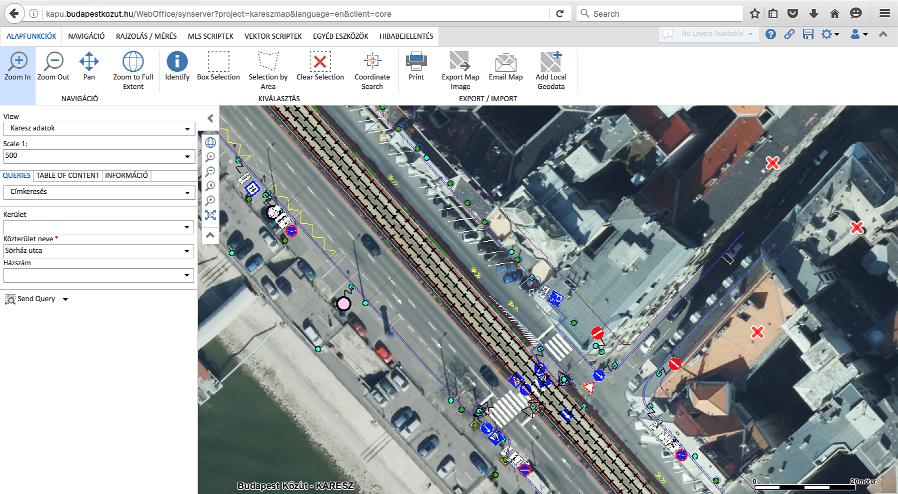Activate the Identify info tool
This screenshot has width=898, height=494.
click(x=177, y=66)
